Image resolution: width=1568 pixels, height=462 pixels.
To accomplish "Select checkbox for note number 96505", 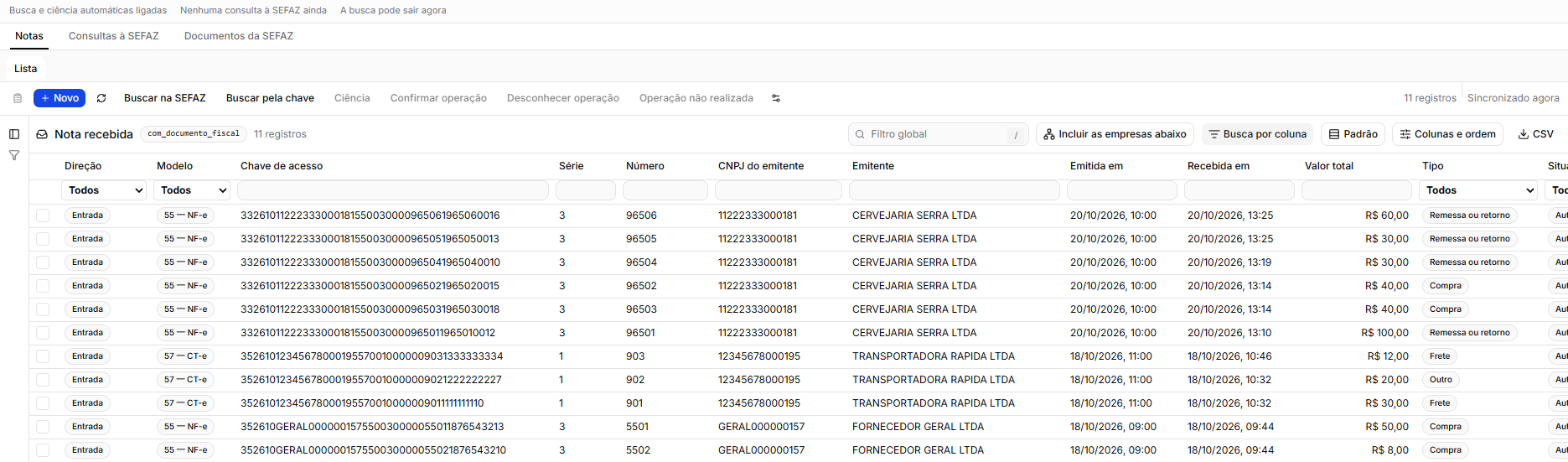I will [x=43, y=239].
